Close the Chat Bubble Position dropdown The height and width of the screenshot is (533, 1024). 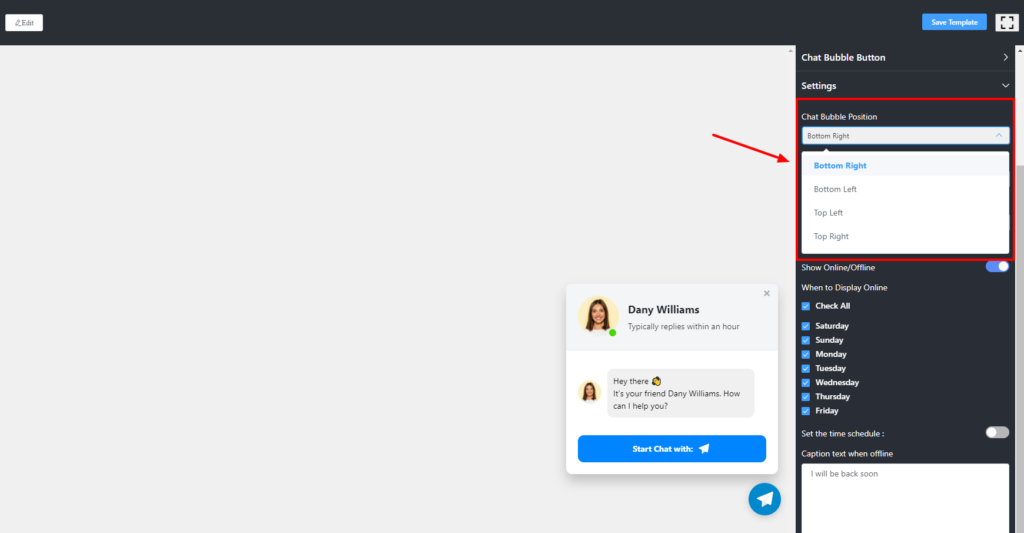pos(905,136)
